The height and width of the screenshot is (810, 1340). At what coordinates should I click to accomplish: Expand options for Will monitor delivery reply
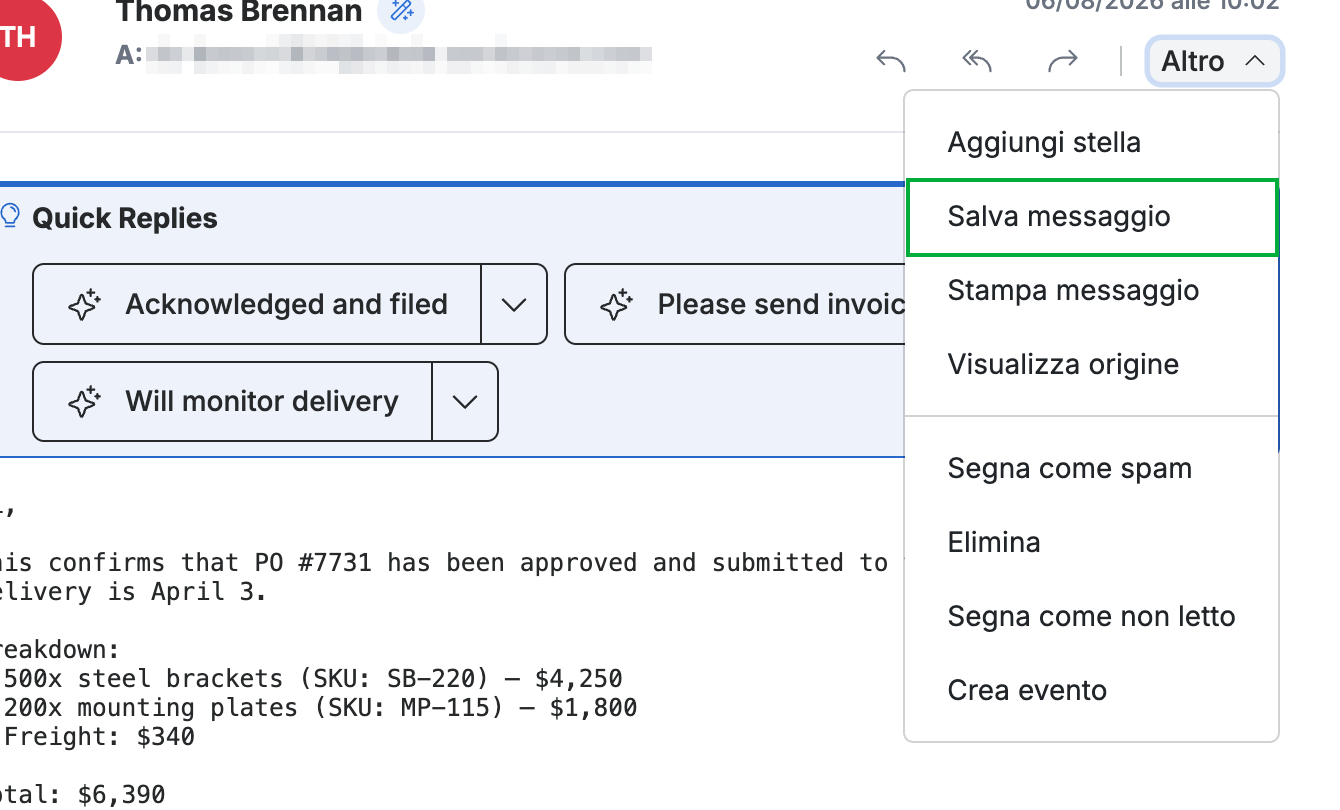pyautogui.click(x=465, y=402)
